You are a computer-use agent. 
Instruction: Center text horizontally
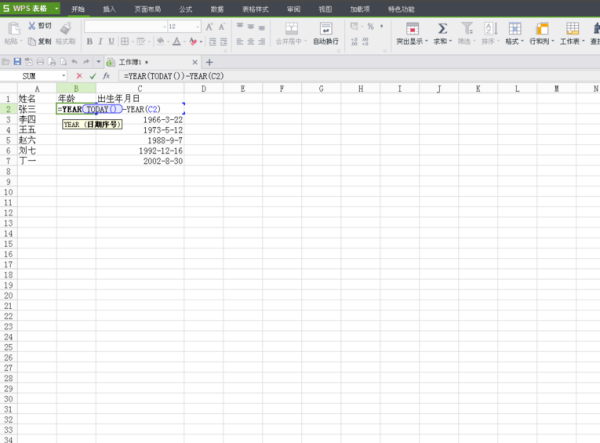tap(251, 41)
